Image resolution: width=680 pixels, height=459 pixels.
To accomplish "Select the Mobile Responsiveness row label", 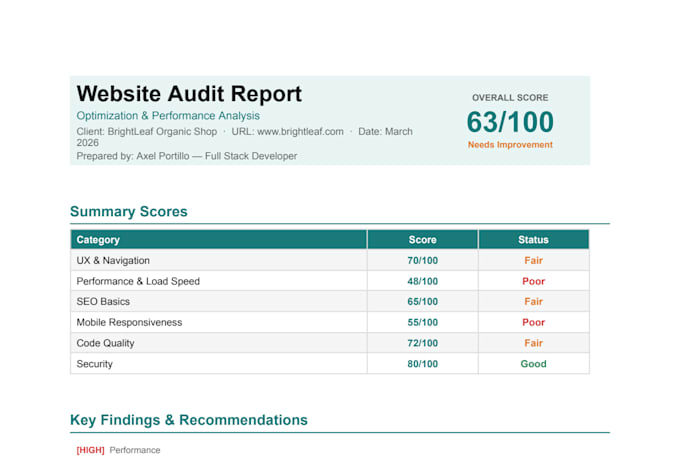I will pyautogui.click(x=129, y=322).
